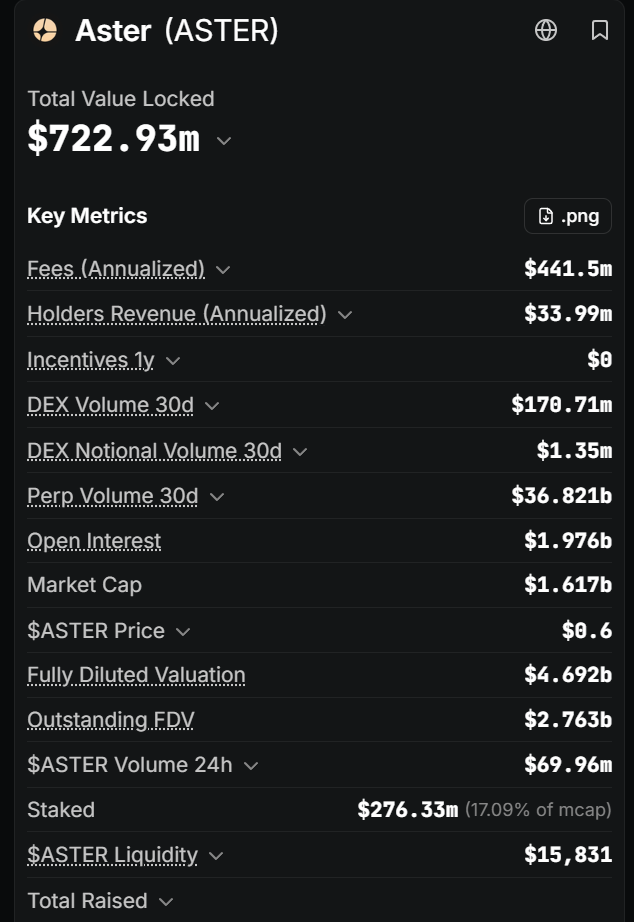The height and width of the screenshot is (922, 634).
Task: Expand the Total Value Locked chevron
Action: pos(223,141)
